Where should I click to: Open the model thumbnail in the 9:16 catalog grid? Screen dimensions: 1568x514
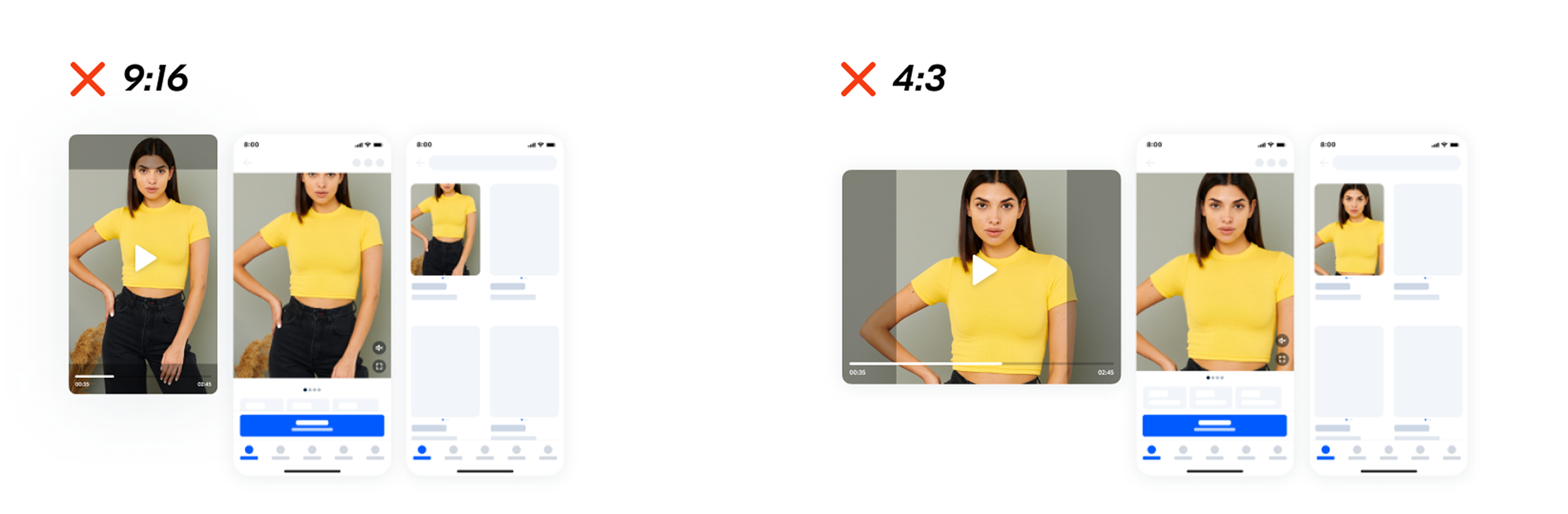click(x=445, y=229)
